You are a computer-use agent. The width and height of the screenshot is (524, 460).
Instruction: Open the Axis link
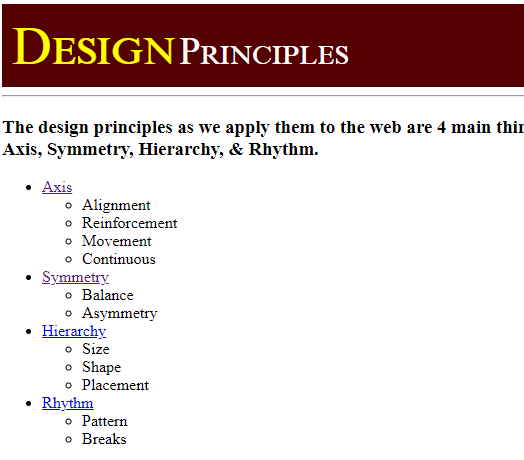(x=57, y=187)
